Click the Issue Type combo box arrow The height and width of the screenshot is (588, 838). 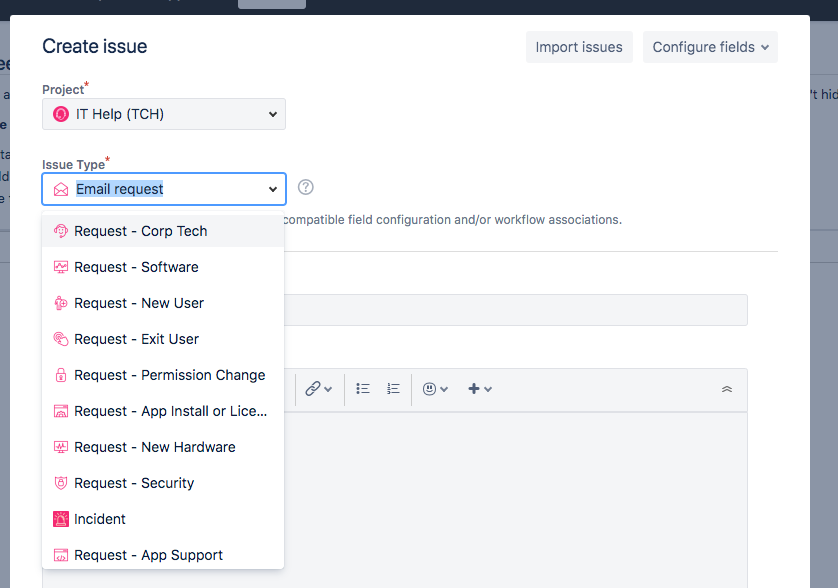(273, 189)
